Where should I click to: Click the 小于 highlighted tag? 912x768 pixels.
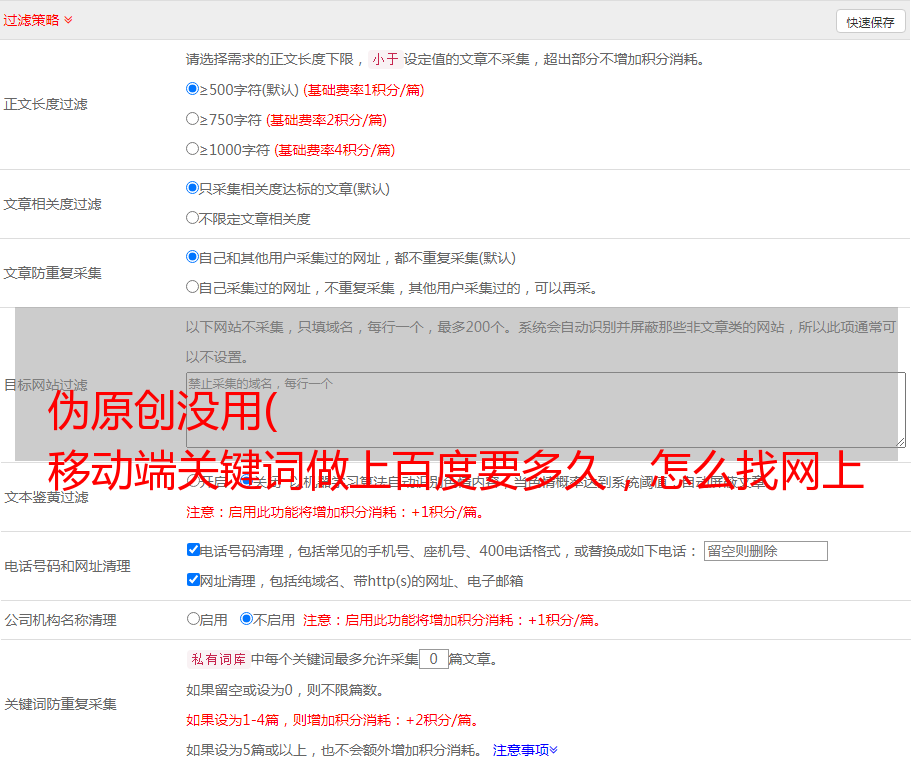pyautogui.click(x=385, y=59)
